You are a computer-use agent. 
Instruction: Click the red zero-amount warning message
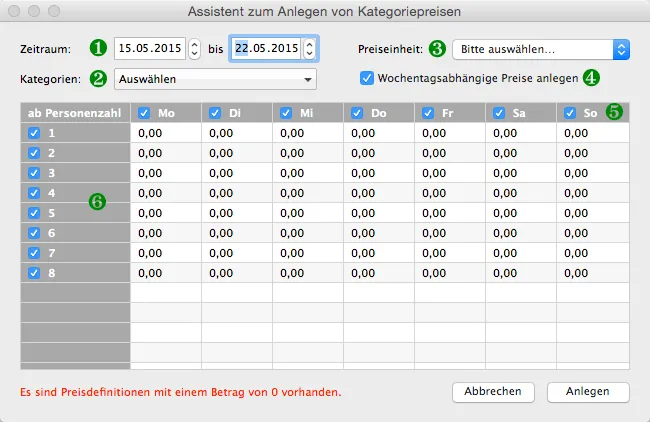(181, 392)
